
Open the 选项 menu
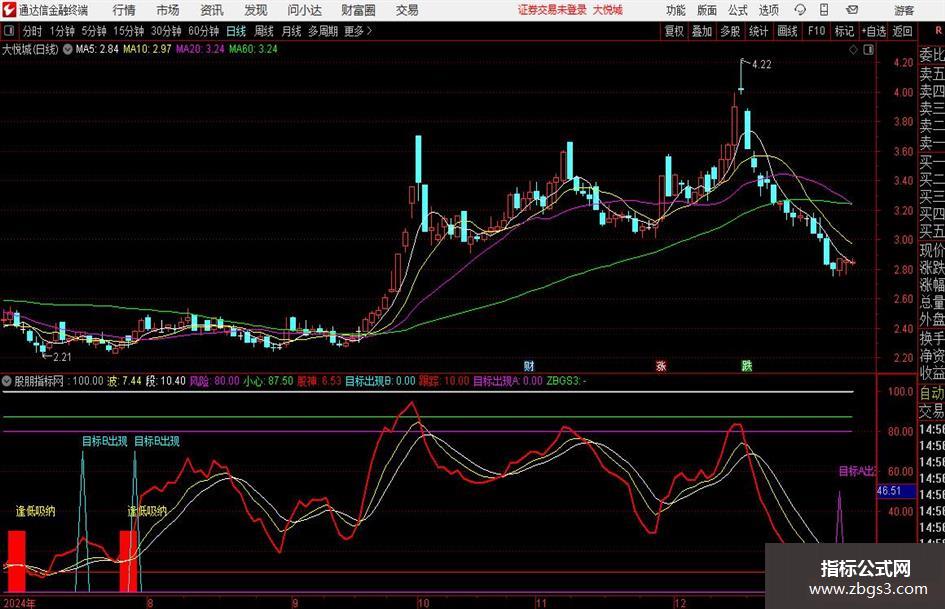coord(768,10)
